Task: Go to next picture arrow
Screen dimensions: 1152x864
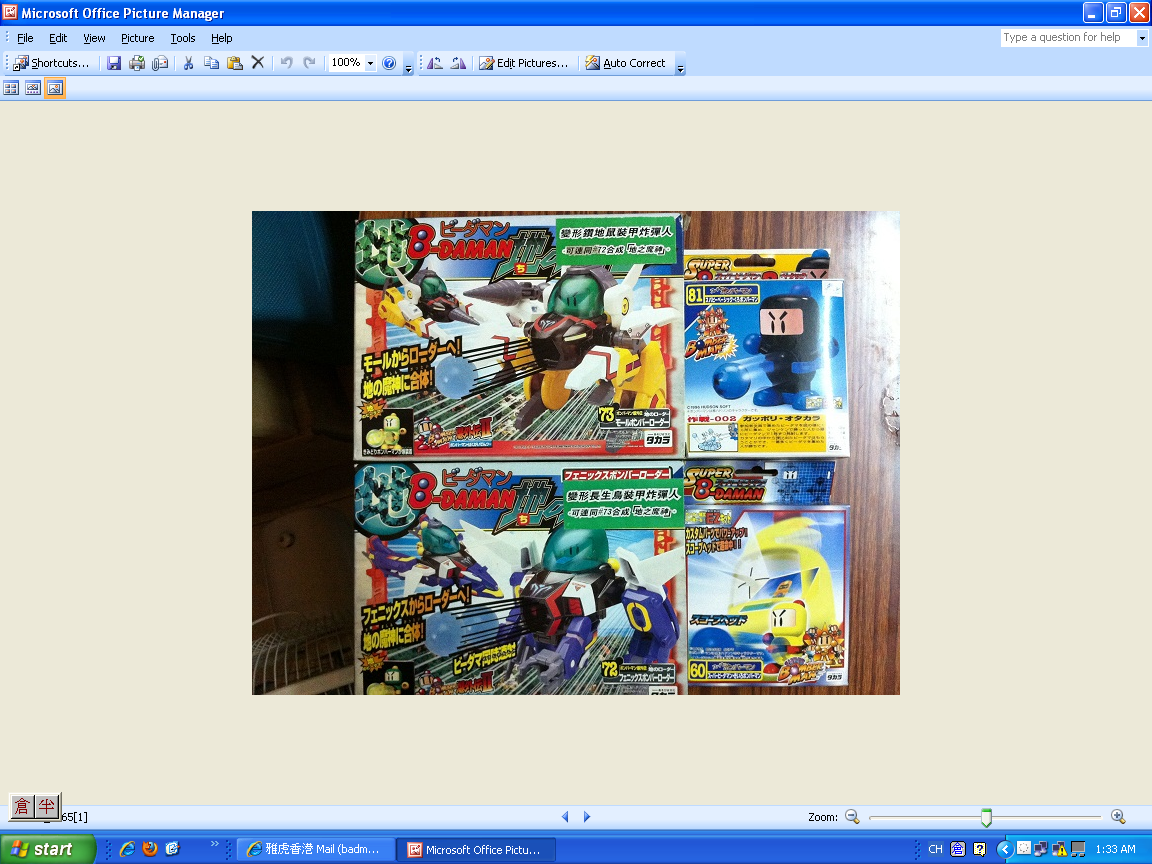Action: [x=587, y=816]
